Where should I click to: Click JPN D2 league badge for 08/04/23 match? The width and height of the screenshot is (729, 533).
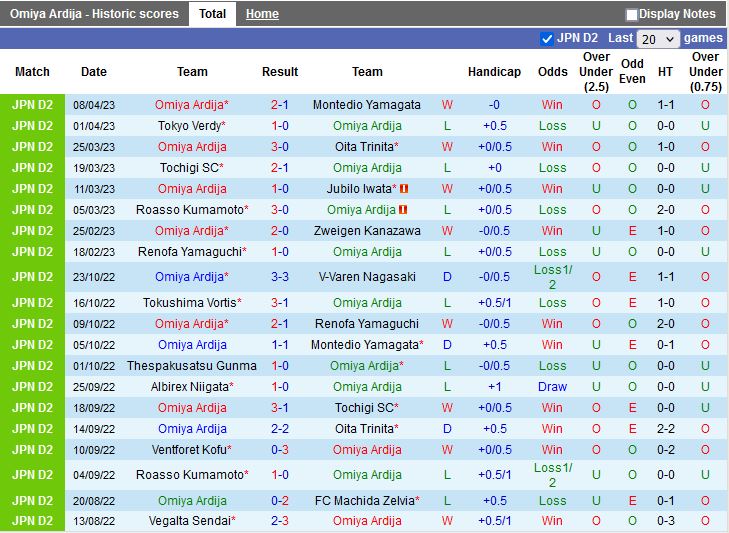pyautogui.click(x=32, y=105)
